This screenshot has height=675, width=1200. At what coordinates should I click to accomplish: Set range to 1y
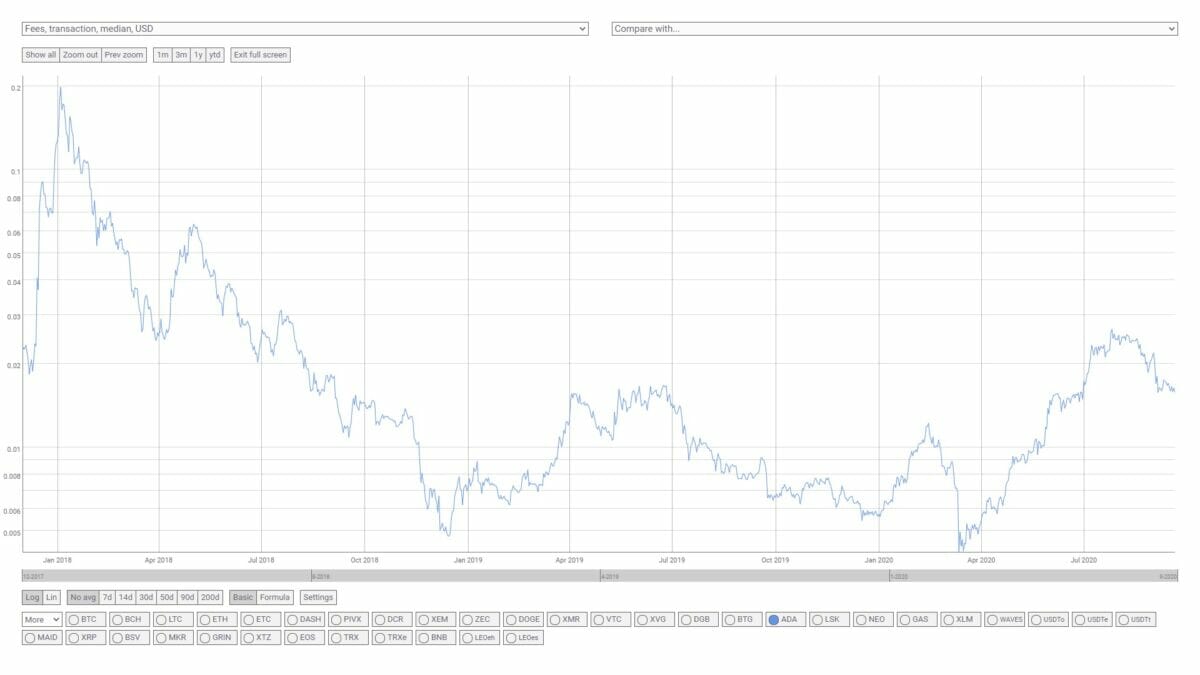tap(198, 55)
